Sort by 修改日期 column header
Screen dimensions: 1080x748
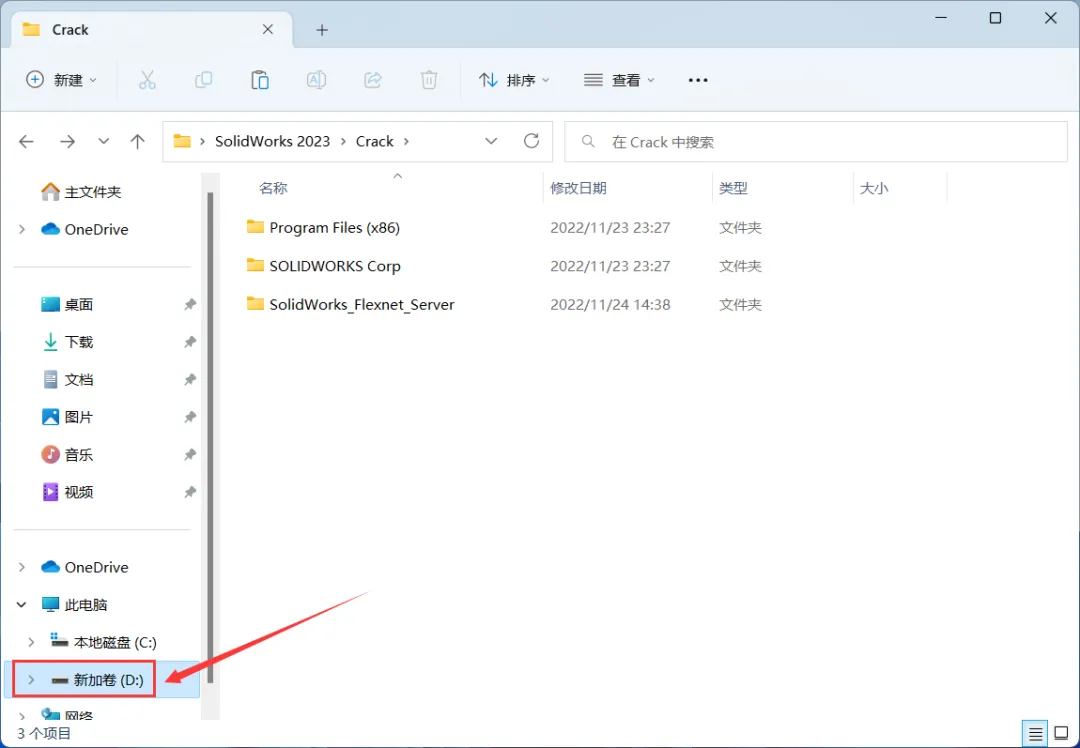[578, 188]
